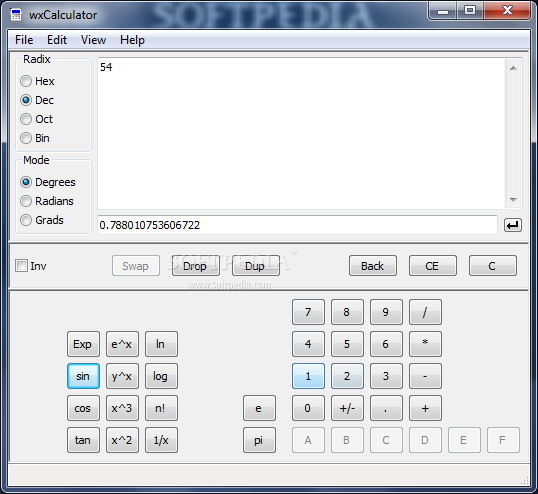Image resolution: width=538 pixels, height=494 pixels.
Task: Click the minus operator button
Action: (425, 376)
